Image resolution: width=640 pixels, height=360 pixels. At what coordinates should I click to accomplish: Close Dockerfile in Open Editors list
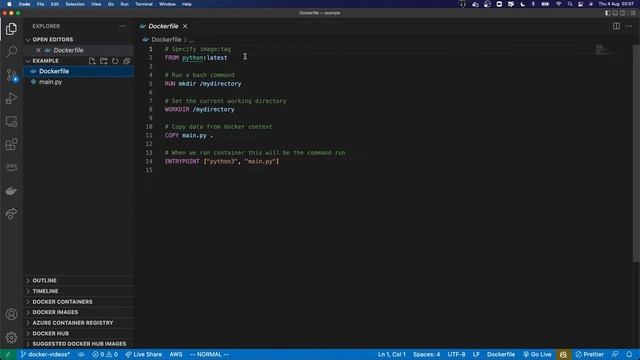(38, 50)
